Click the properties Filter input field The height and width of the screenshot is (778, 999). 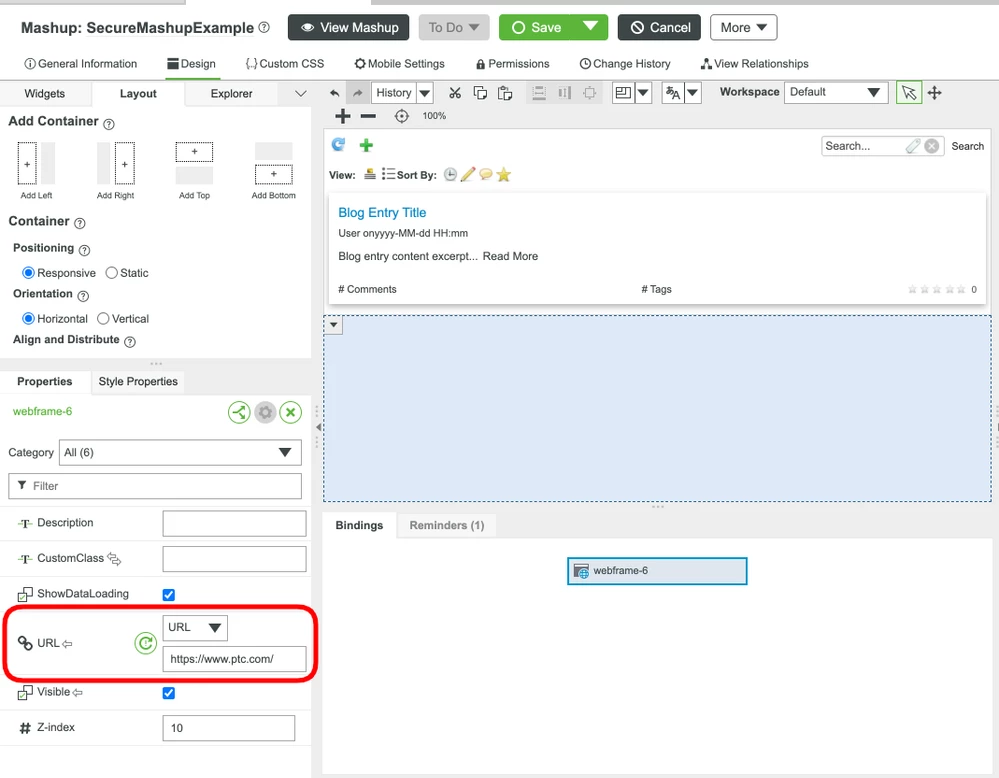(x=155, y=486)
